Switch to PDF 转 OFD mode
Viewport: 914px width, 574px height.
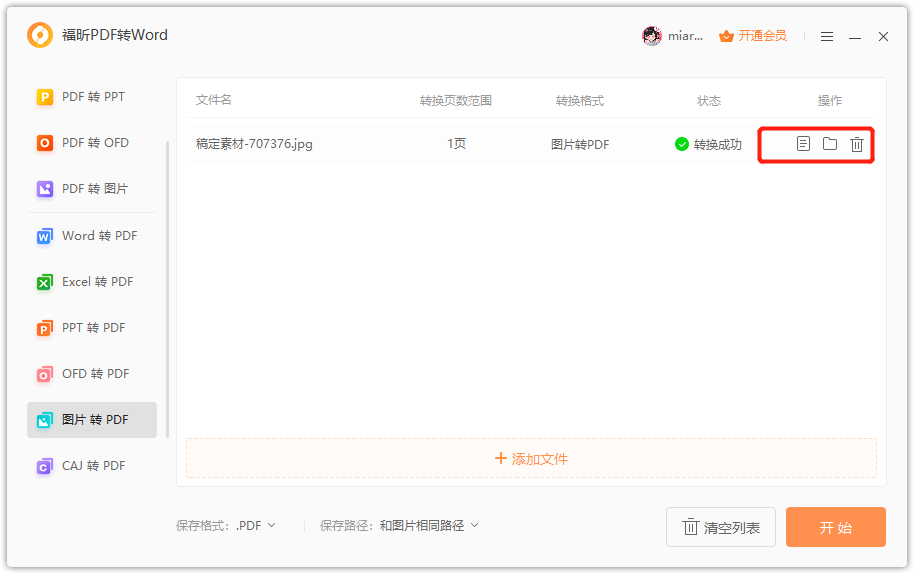[92, 143]
